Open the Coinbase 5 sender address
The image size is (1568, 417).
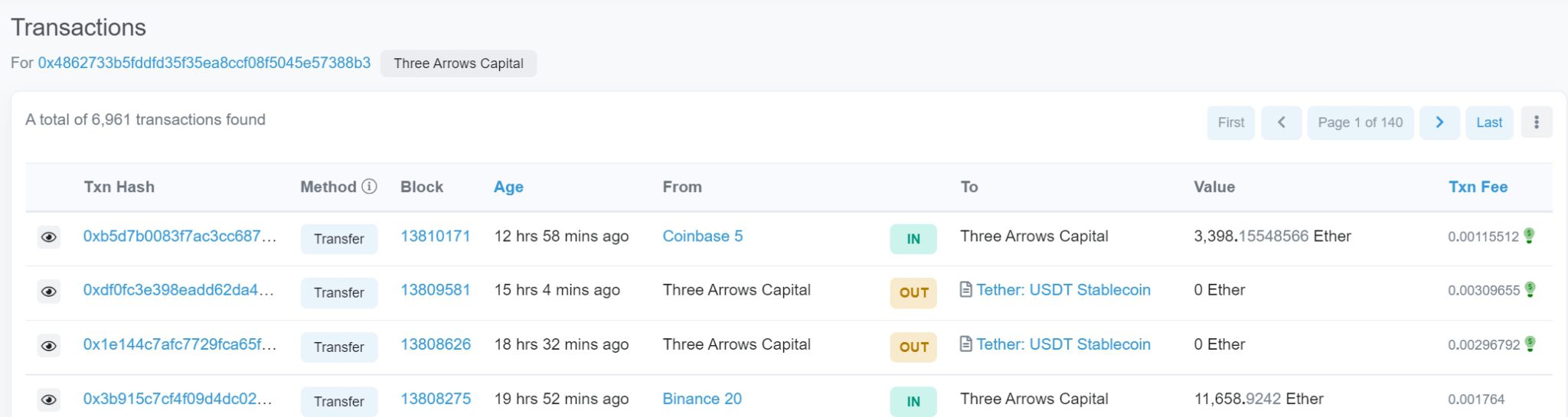tap(703, 236)
